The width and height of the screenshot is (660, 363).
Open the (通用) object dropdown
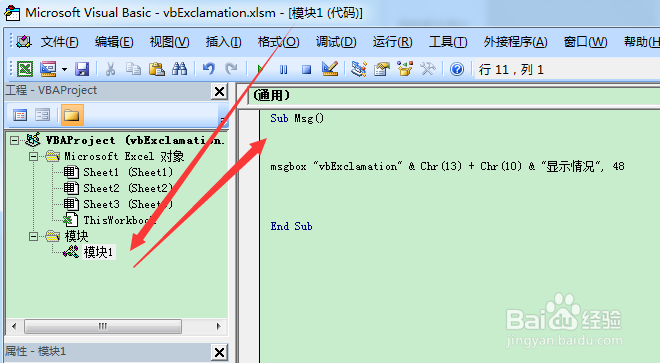point(455,96)
